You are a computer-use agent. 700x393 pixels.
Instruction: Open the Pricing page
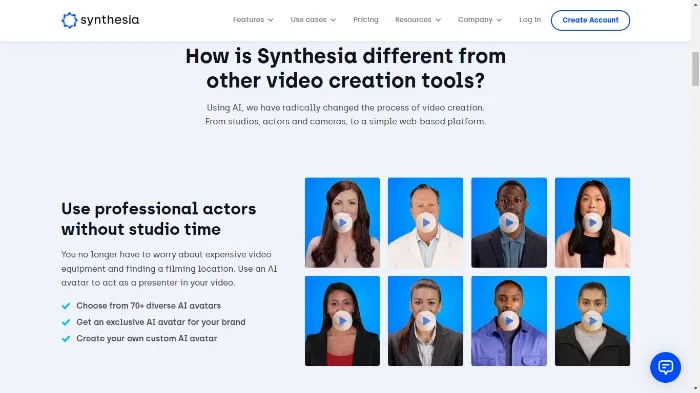[366, 20]
